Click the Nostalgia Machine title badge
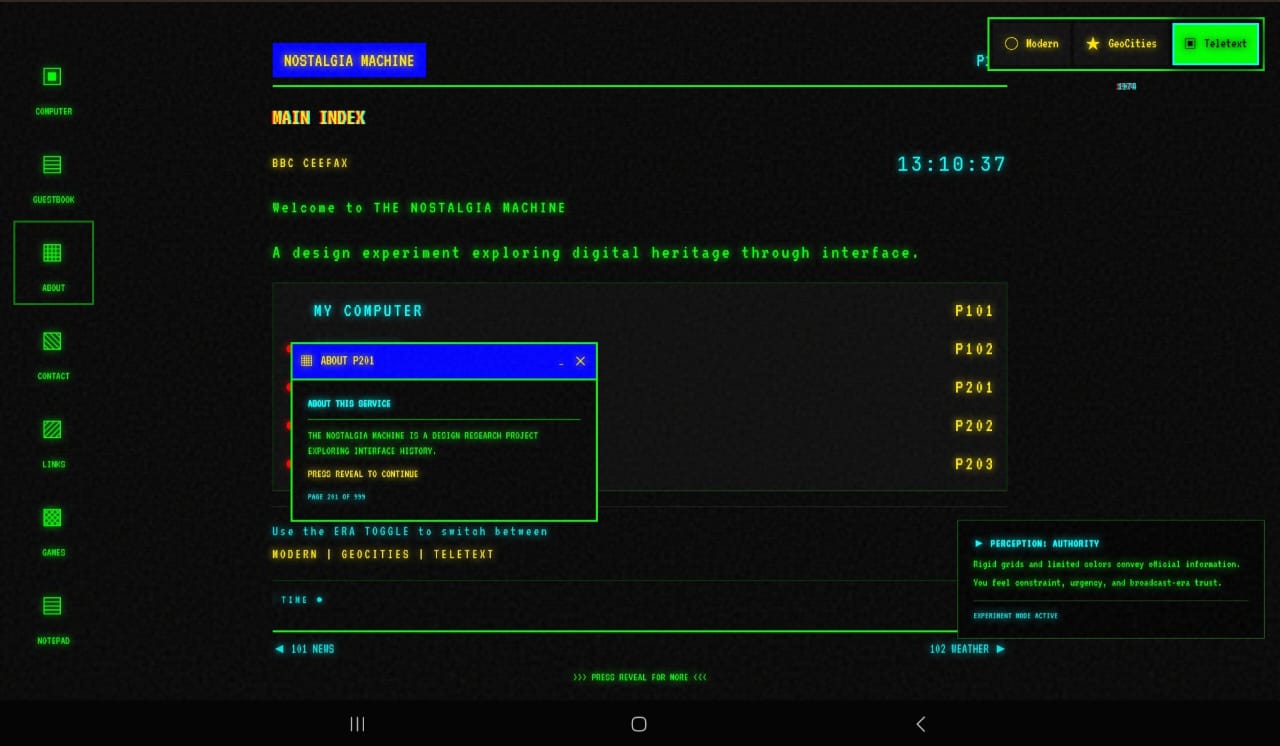The height and width of the screenshot is (746, 1280). [x=349, y=60]
